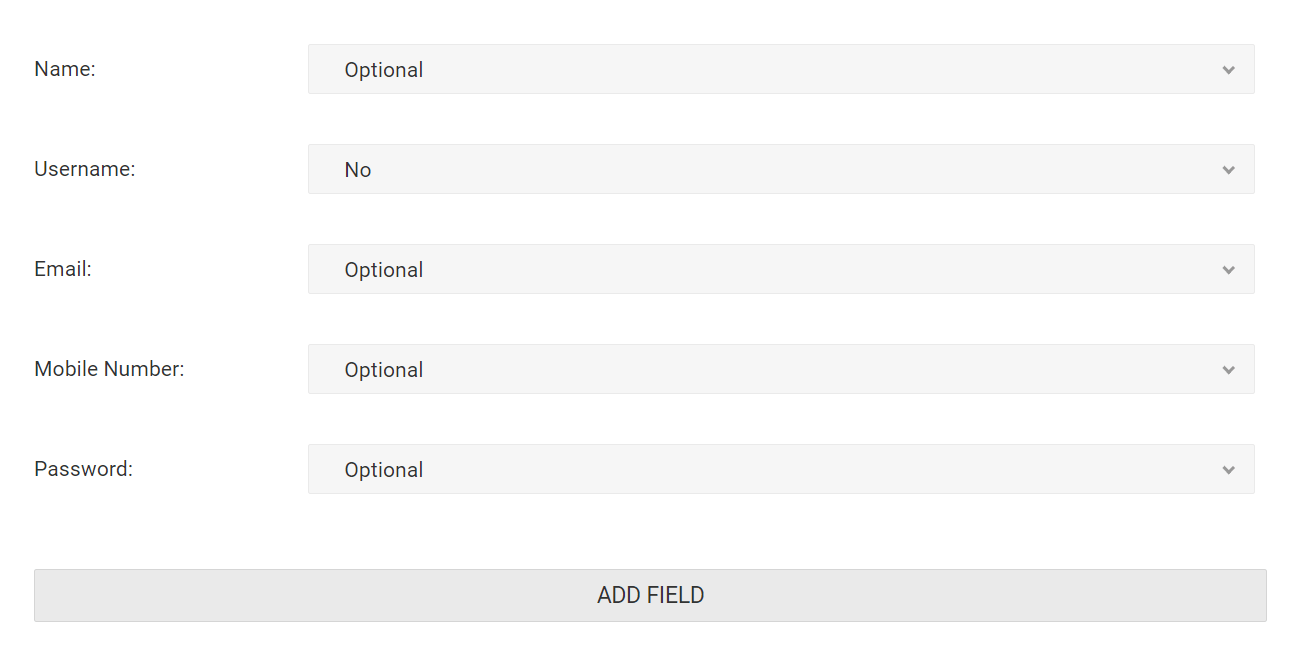Click the chevron arrow on the Name dropdown

(x=1228, y=70)
